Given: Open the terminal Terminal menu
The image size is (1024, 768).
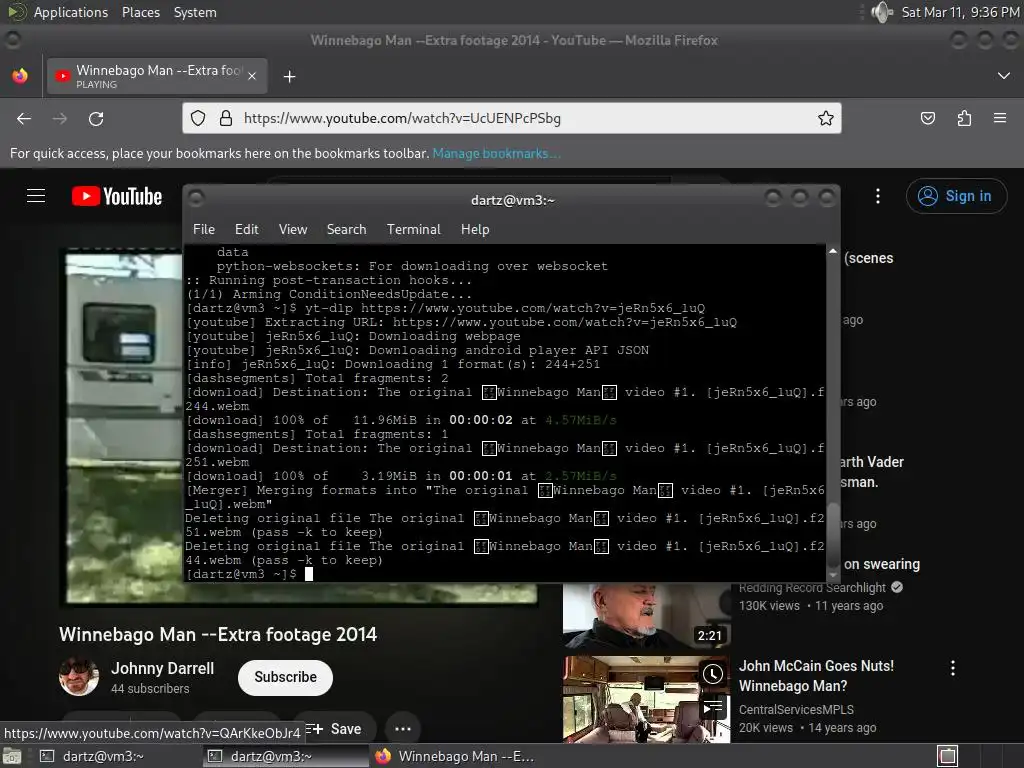Looking at the screenshot, I should tap(413, 229).
